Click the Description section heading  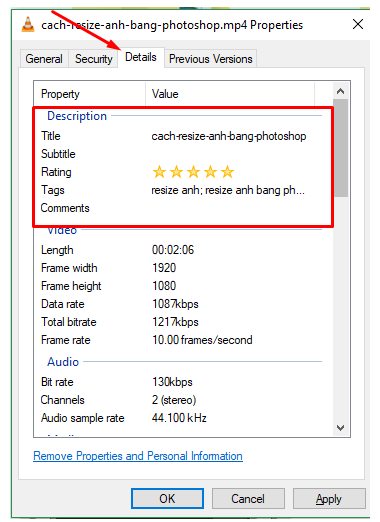(77, 116)
